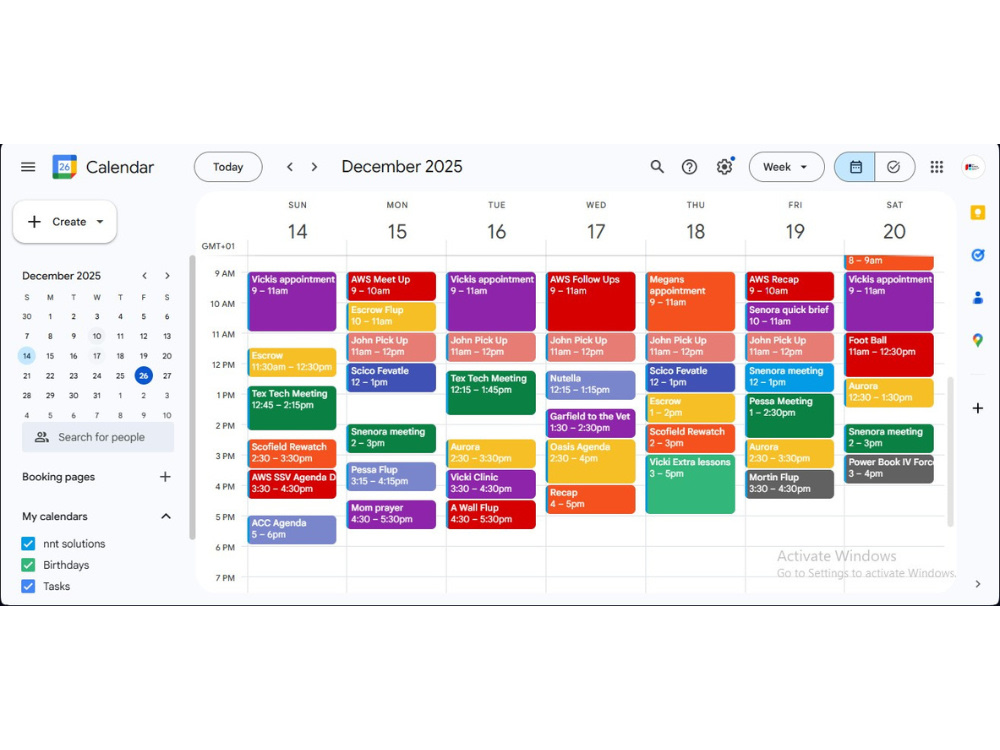This screenshot has width=1000, height=750.
Task: Open A Wall Flup event
Action: pyautogui.click(x=490, y=514)
